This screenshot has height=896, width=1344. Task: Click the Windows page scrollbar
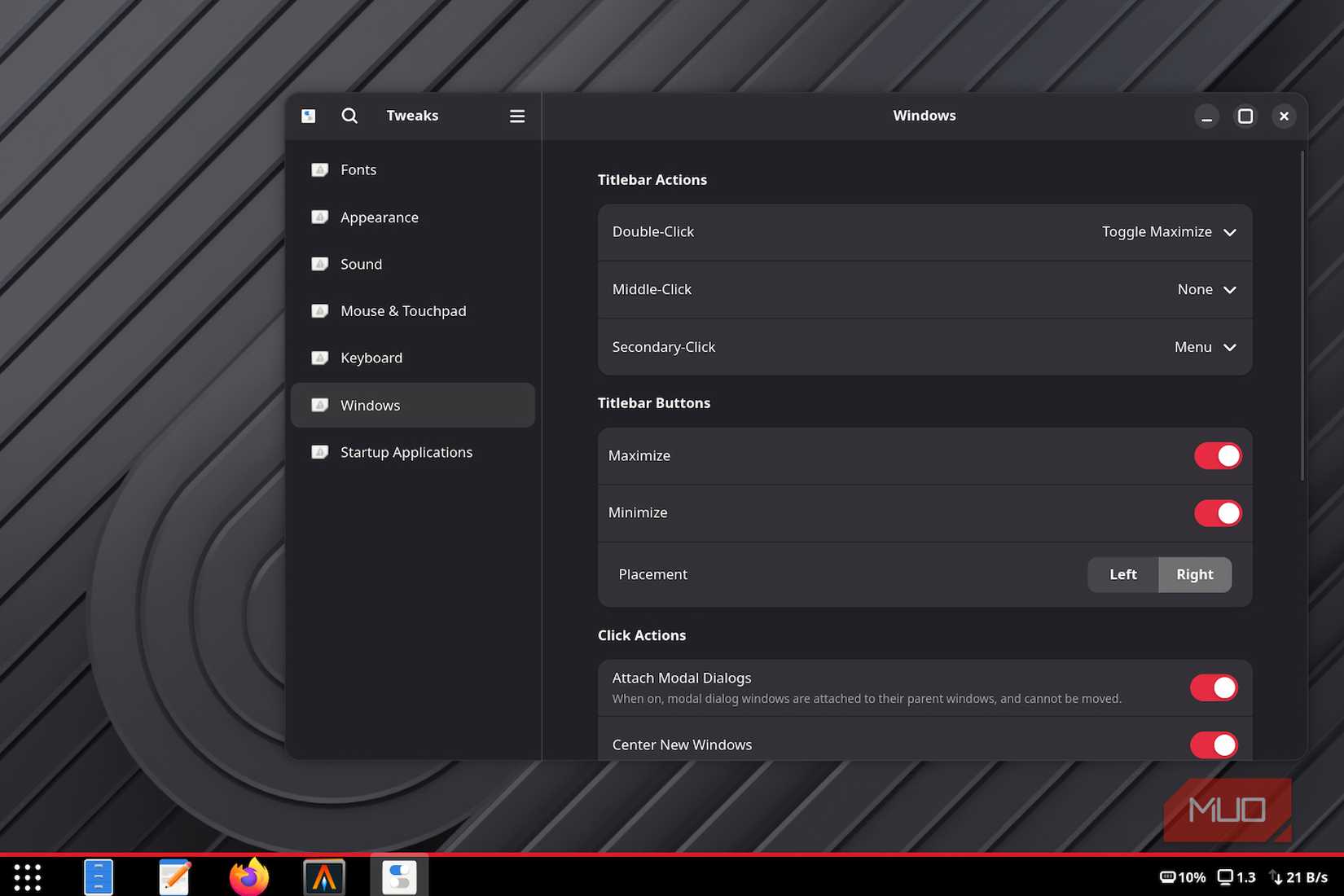click(x=1302, y=315)
